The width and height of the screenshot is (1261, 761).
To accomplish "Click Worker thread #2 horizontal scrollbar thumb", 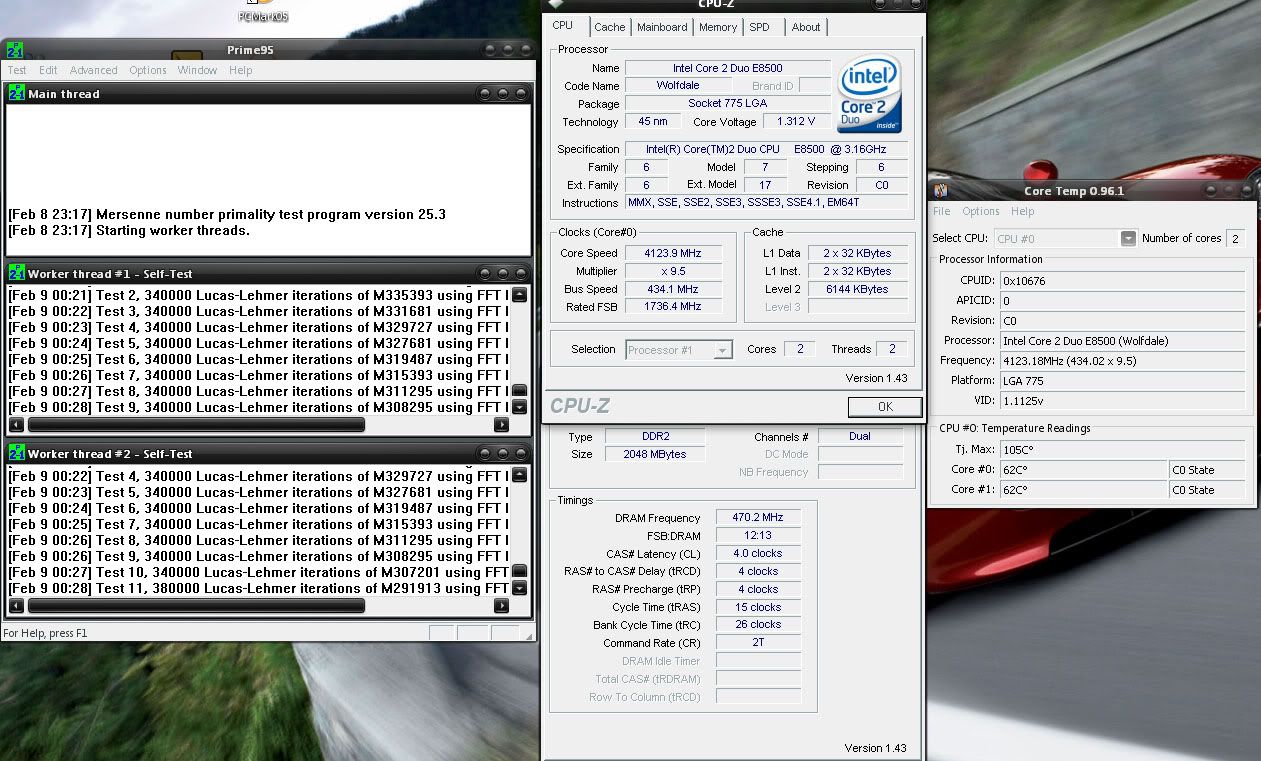I will click(196, 605).
